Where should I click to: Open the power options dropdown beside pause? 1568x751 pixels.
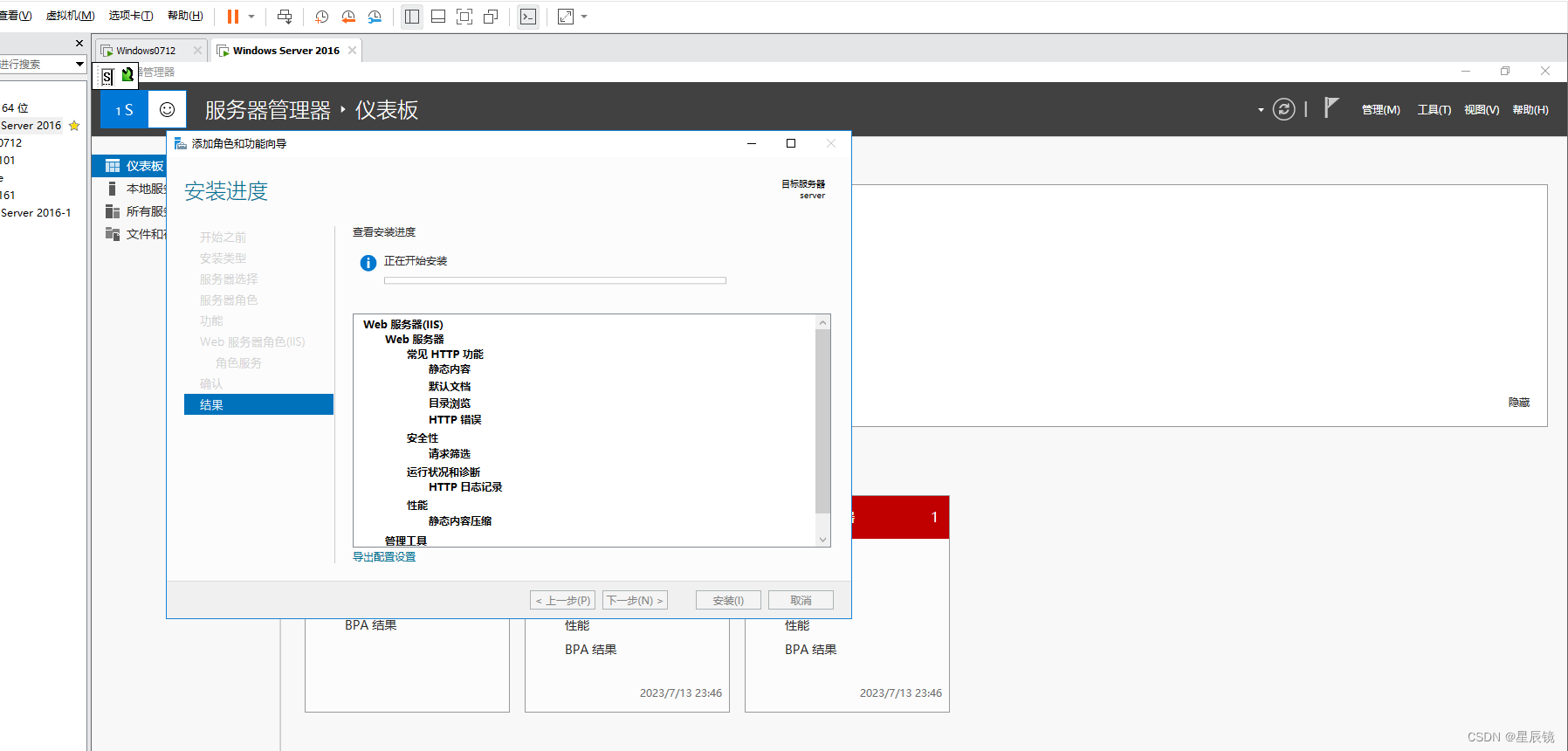point(251,17)
